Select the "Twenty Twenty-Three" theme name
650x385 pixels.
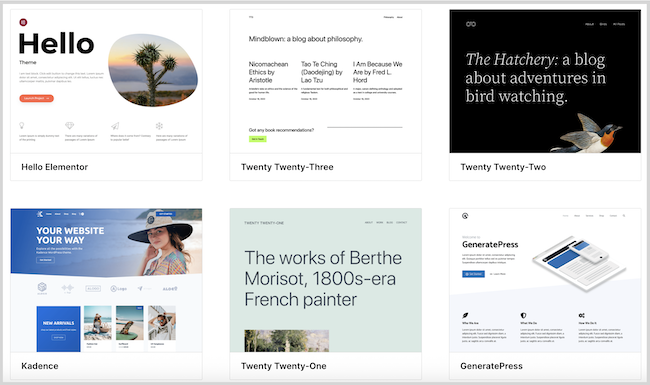pyautogui.click(x=287, y=167)
